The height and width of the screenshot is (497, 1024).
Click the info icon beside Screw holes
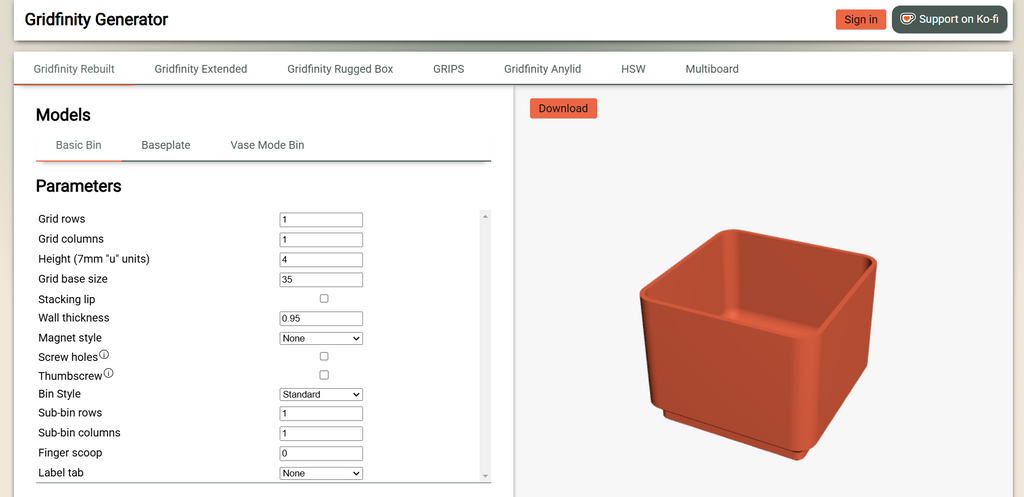coord(104,355)
